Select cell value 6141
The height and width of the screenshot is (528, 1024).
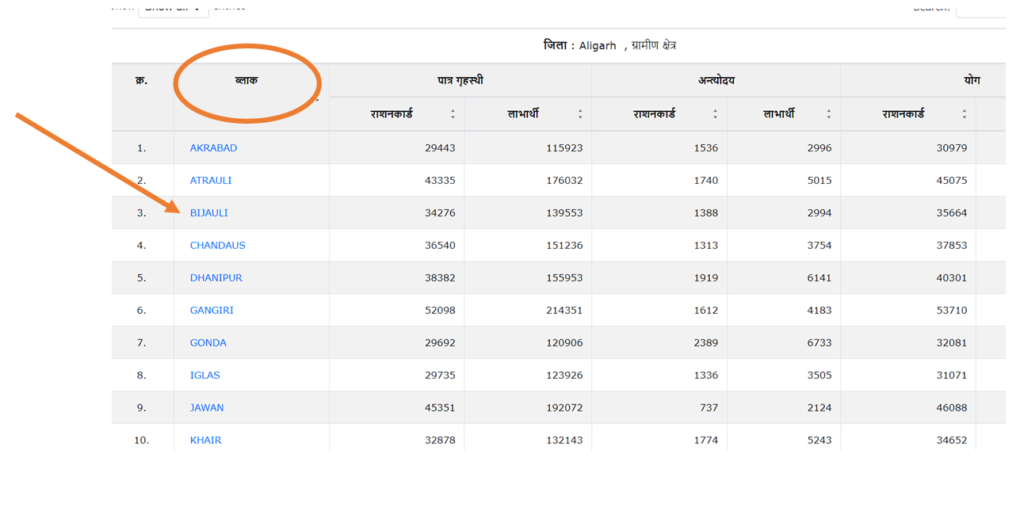[x=819, y=278]
